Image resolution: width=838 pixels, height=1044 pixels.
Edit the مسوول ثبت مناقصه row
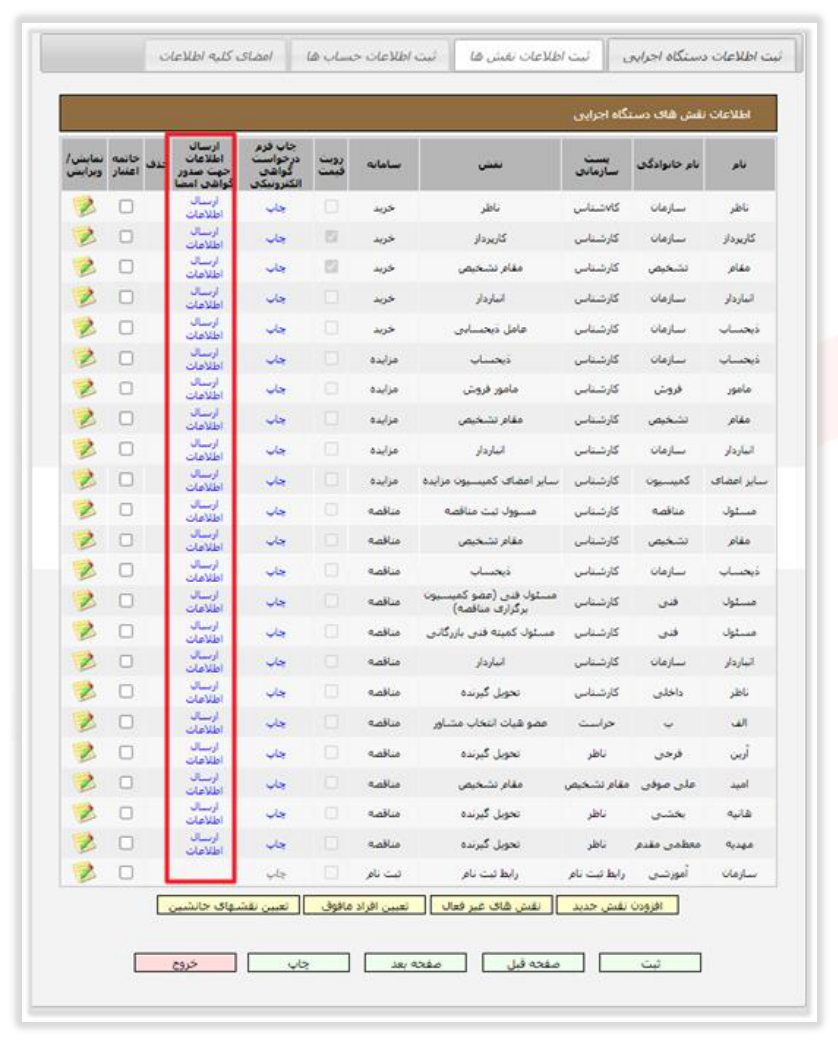coord(84,510)
